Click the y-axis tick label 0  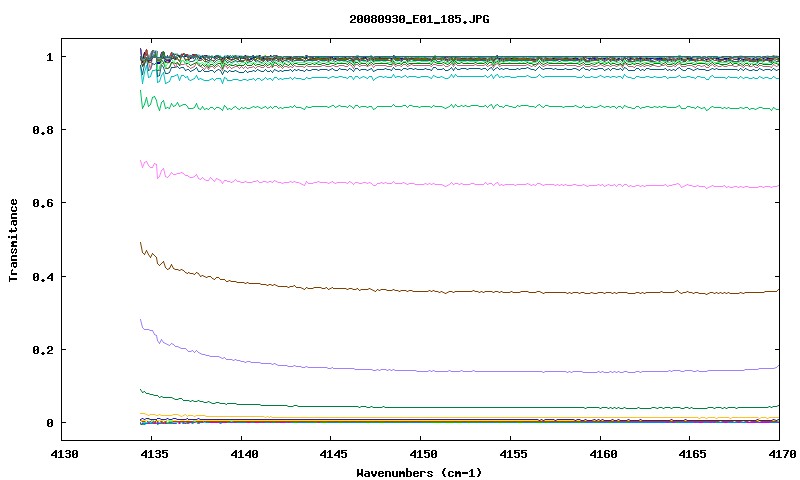[x=49, y=423]
